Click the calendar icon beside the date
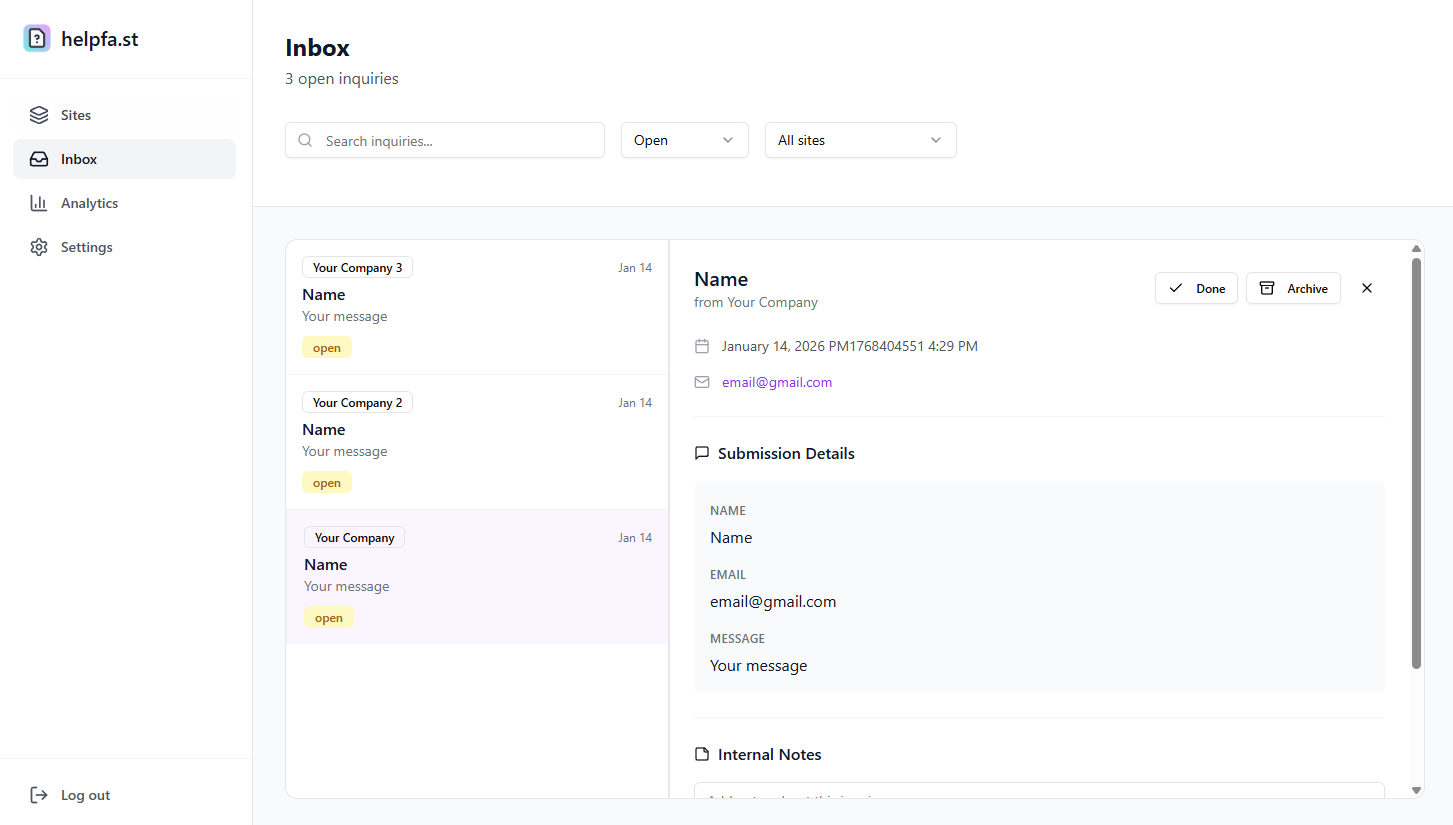 tap(702, 345)
